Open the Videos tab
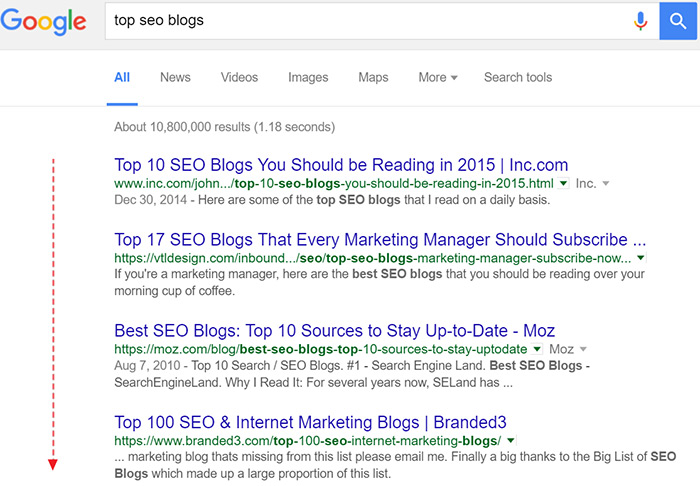The width and height of the screenshot is (700, 486). click(x=239, y=78)
